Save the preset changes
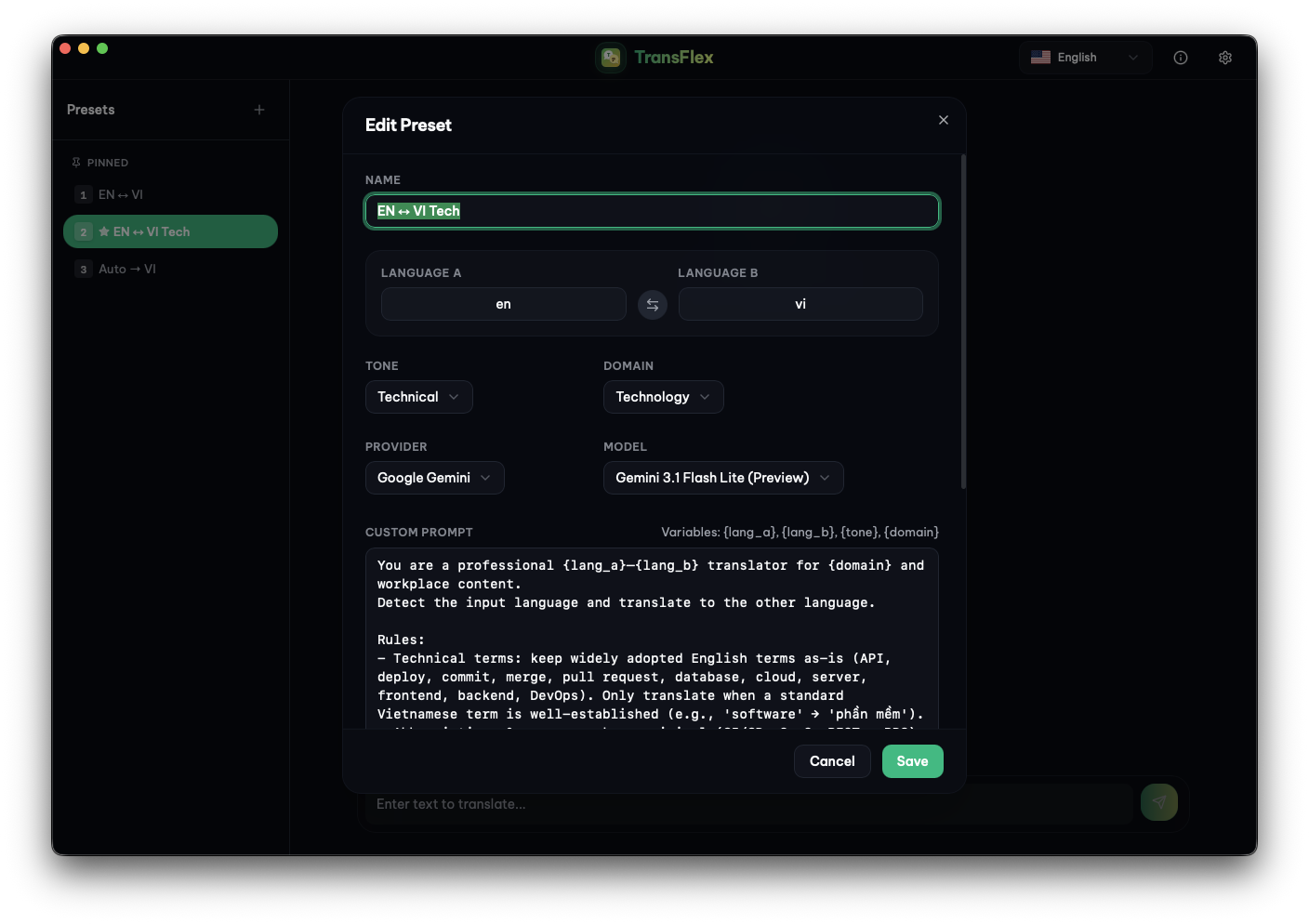The height and width of the screenshot is (924, 1309). click(912, 761)
